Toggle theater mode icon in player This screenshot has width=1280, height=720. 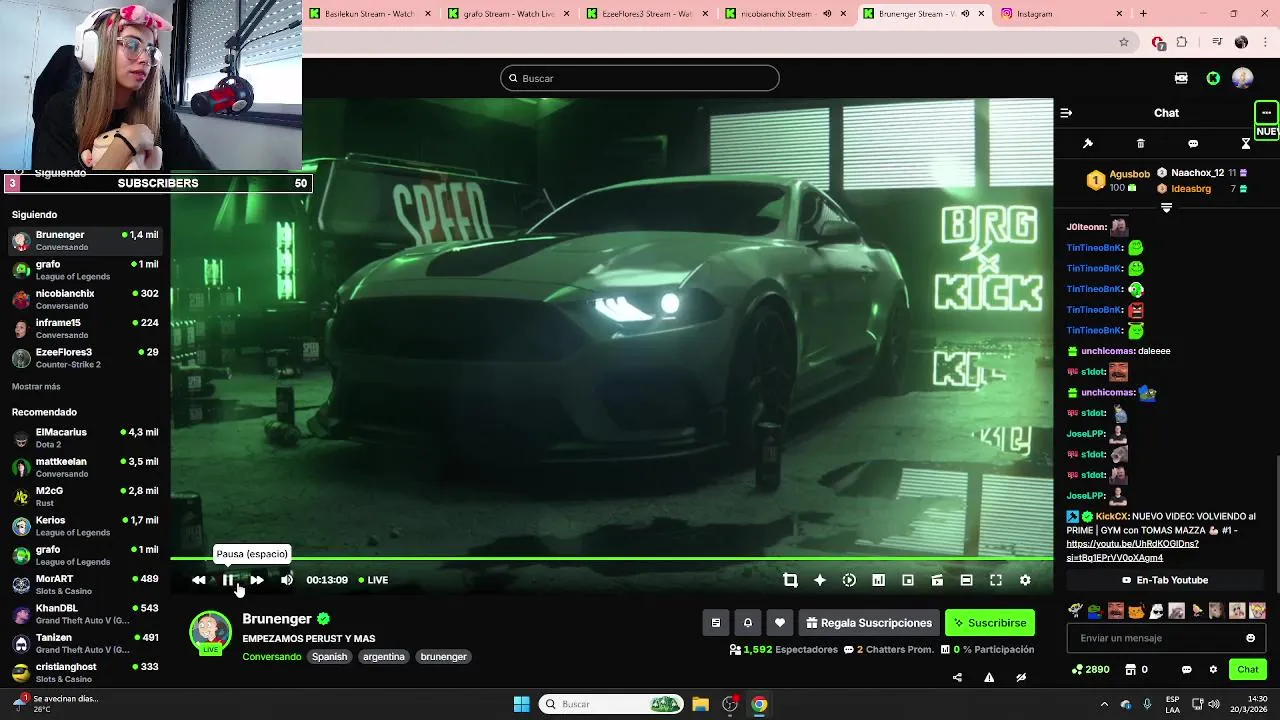(x=966, y=580)
